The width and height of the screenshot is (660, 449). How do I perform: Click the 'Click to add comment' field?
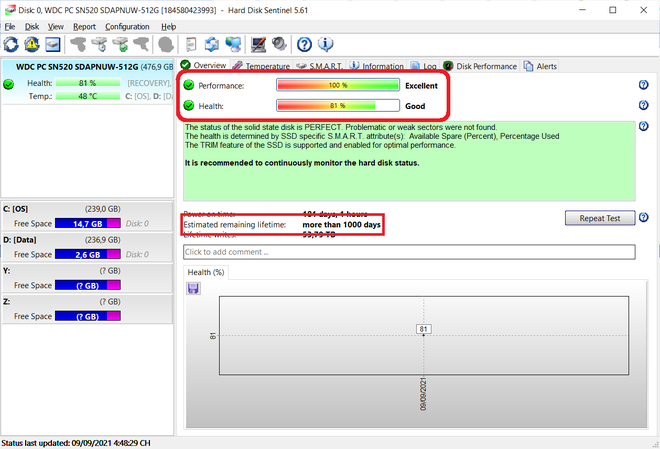pyautogui.click(x=409, y=252)
